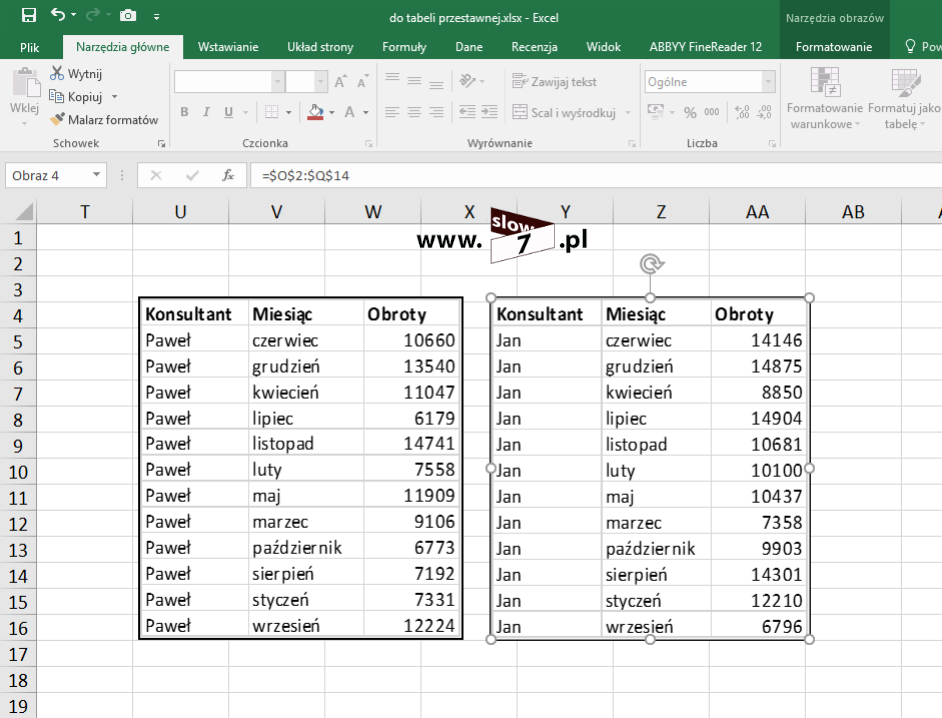942x718 pixels.
Task: Click the camera tool in Quick Access
Action: point(128,16)
